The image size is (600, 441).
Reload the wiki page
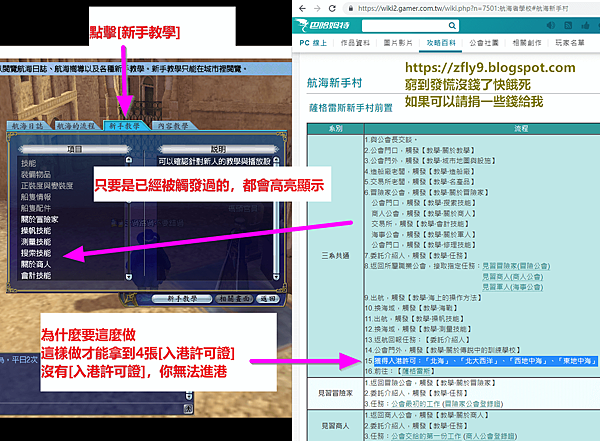[332, 8]
